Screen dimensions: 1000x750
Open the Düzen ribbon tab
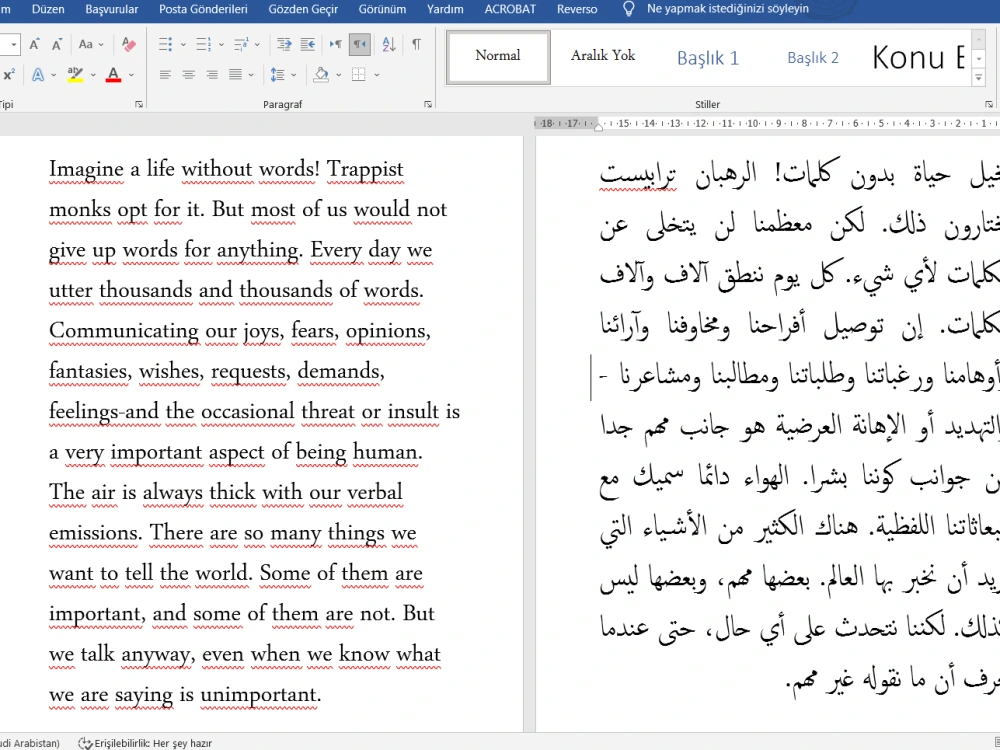click(48, 9)
